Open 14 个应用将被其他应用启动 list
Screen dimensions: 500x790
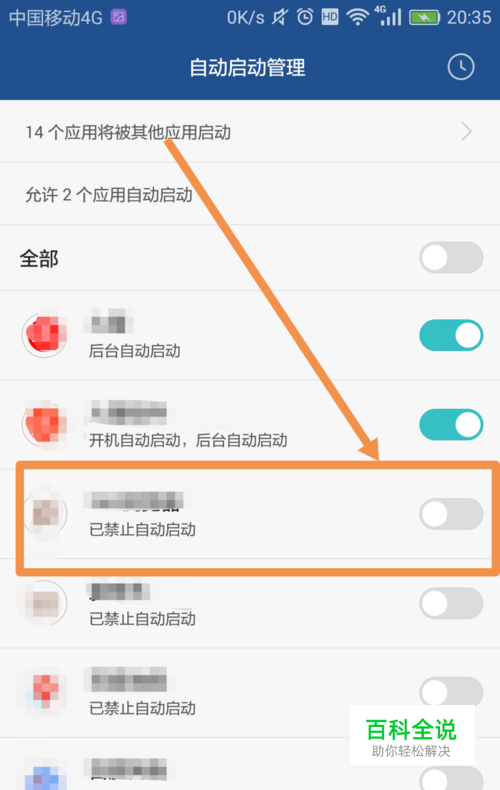tap(250, 132)
